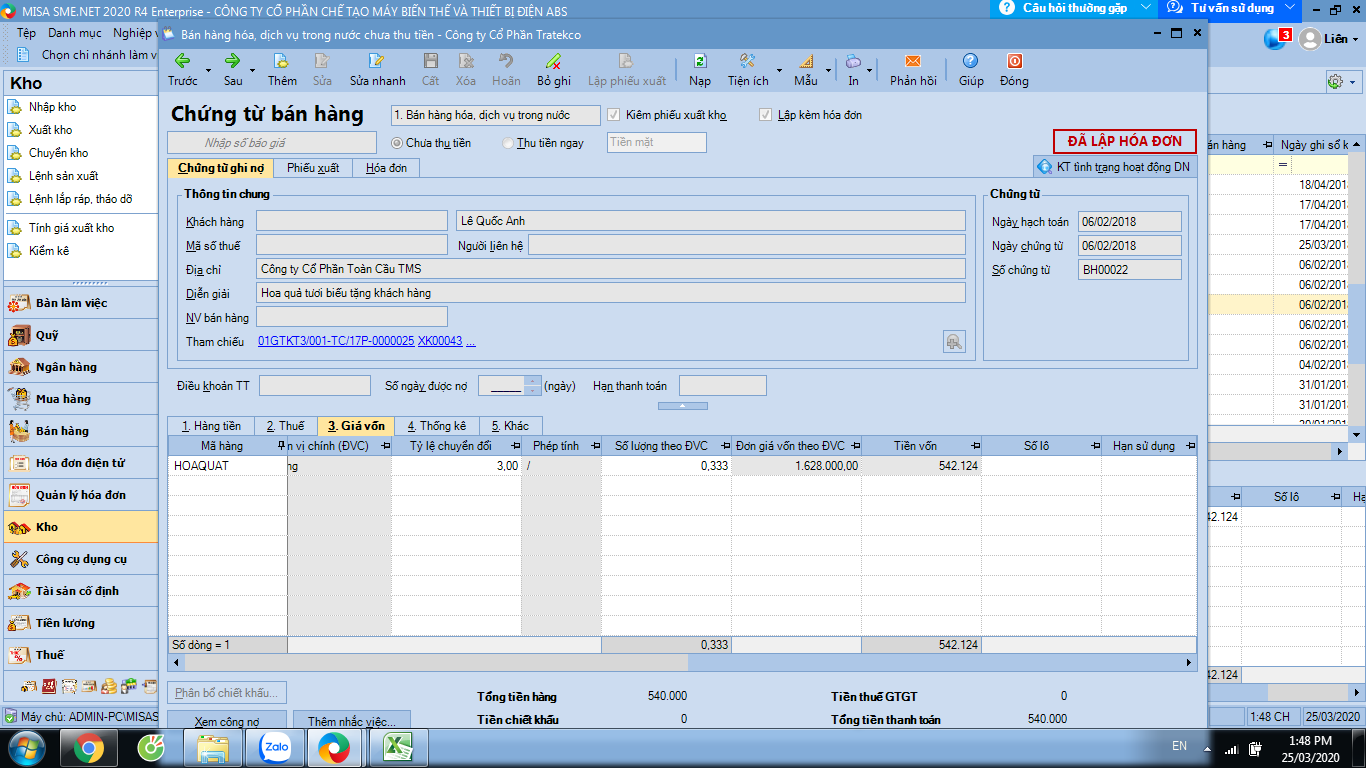Click the Đóng close toolbar icon
Image resolution: width=1366 pixels, height=768 pixels.
pos(1013,62)
